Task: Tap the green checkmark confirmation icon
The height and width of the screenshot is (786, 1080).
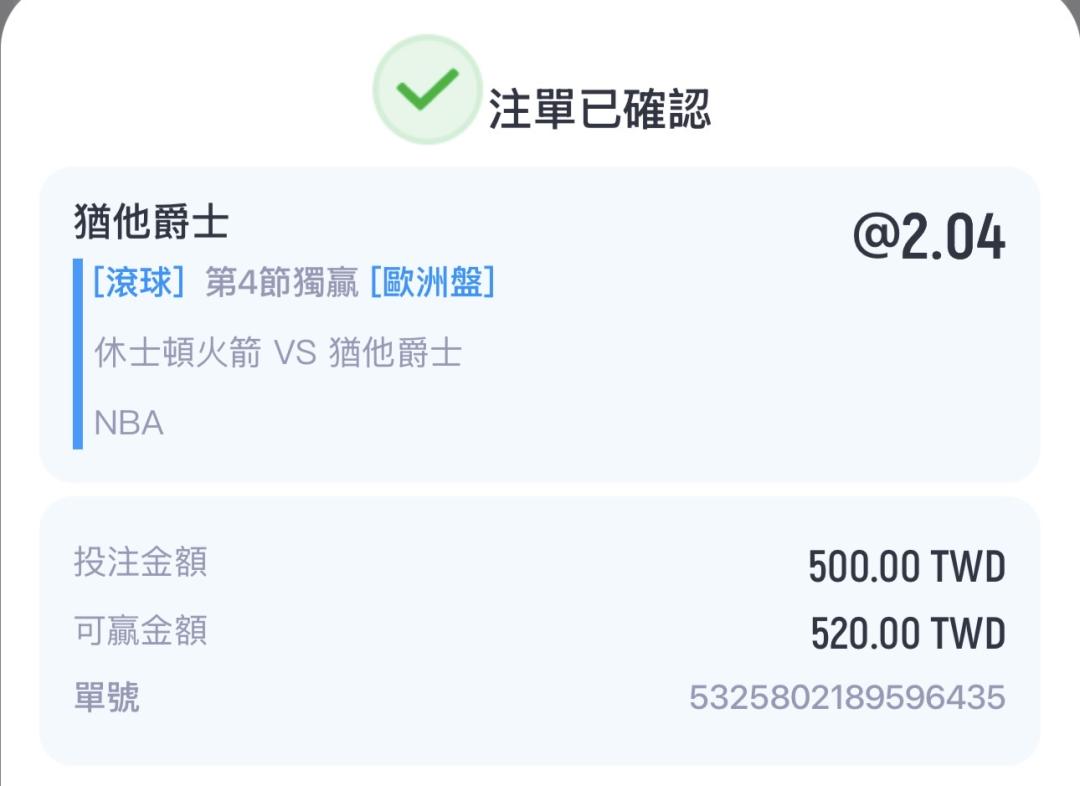Action: 426,90
